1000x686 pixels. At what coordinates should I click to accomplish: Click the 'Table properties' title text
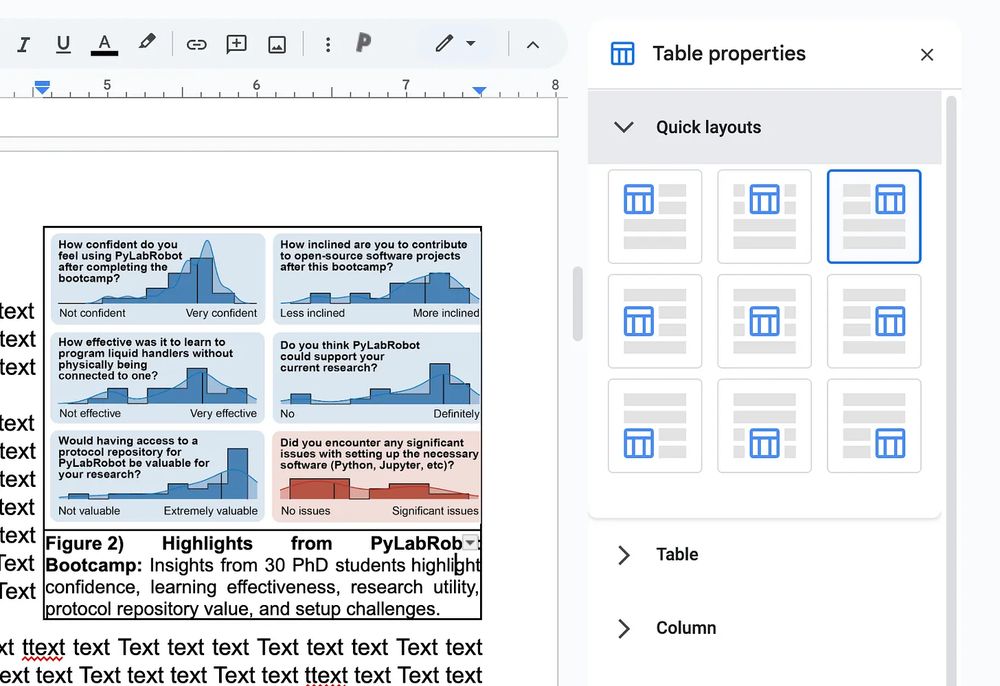click(729, 54)
